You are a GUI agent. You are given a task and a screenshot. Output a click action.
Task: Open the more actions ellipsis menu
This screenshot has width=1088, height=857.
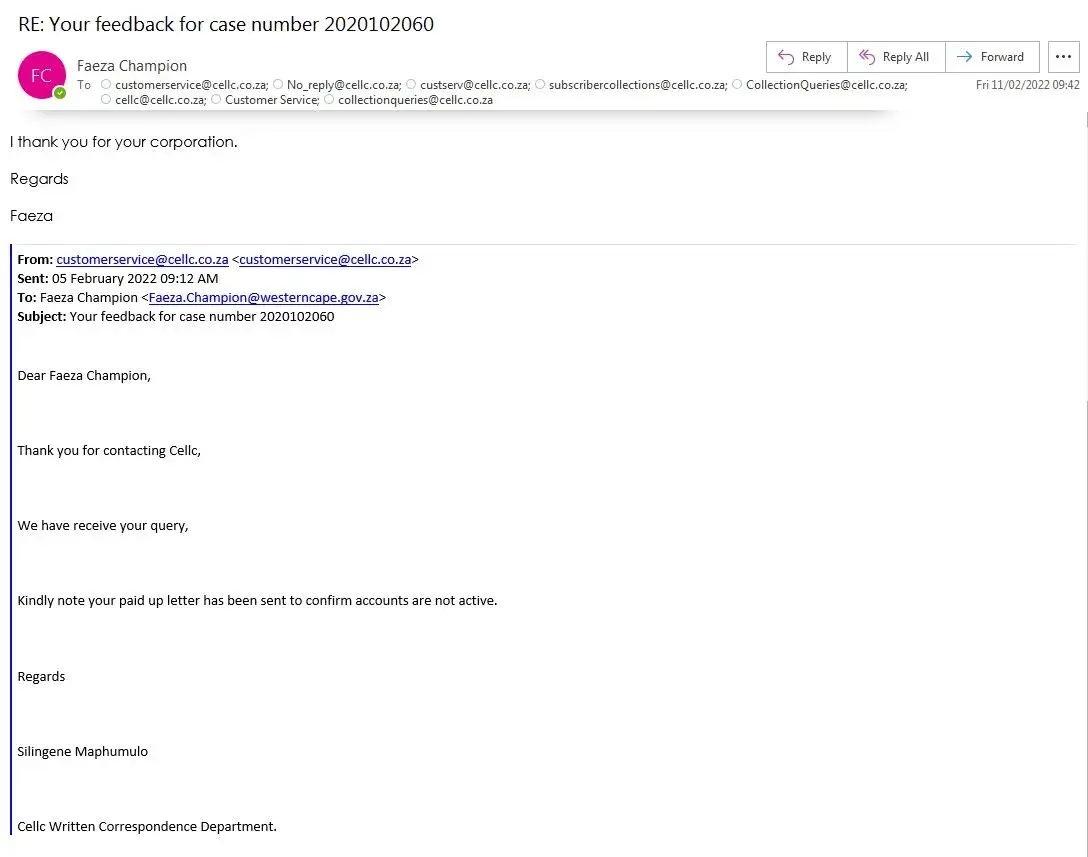pos(1064,57)
